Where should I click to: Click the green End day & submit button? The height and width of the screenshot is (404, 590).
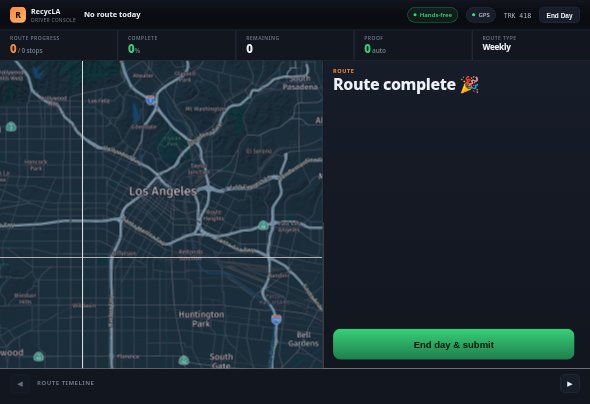(x=453, y=344)
